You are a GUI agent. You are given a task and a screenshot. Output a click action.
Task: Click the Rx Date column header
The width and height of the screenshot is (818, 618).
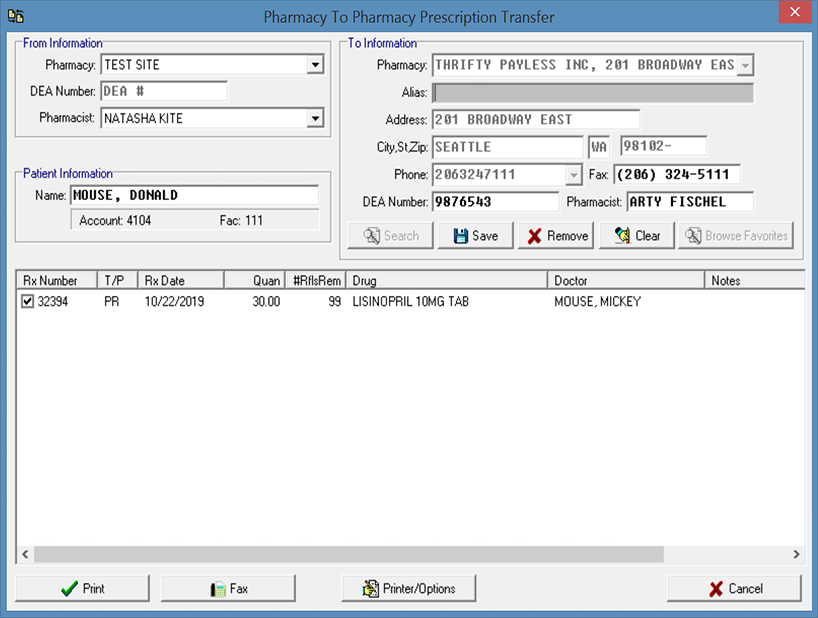click(x=180, y=281)
